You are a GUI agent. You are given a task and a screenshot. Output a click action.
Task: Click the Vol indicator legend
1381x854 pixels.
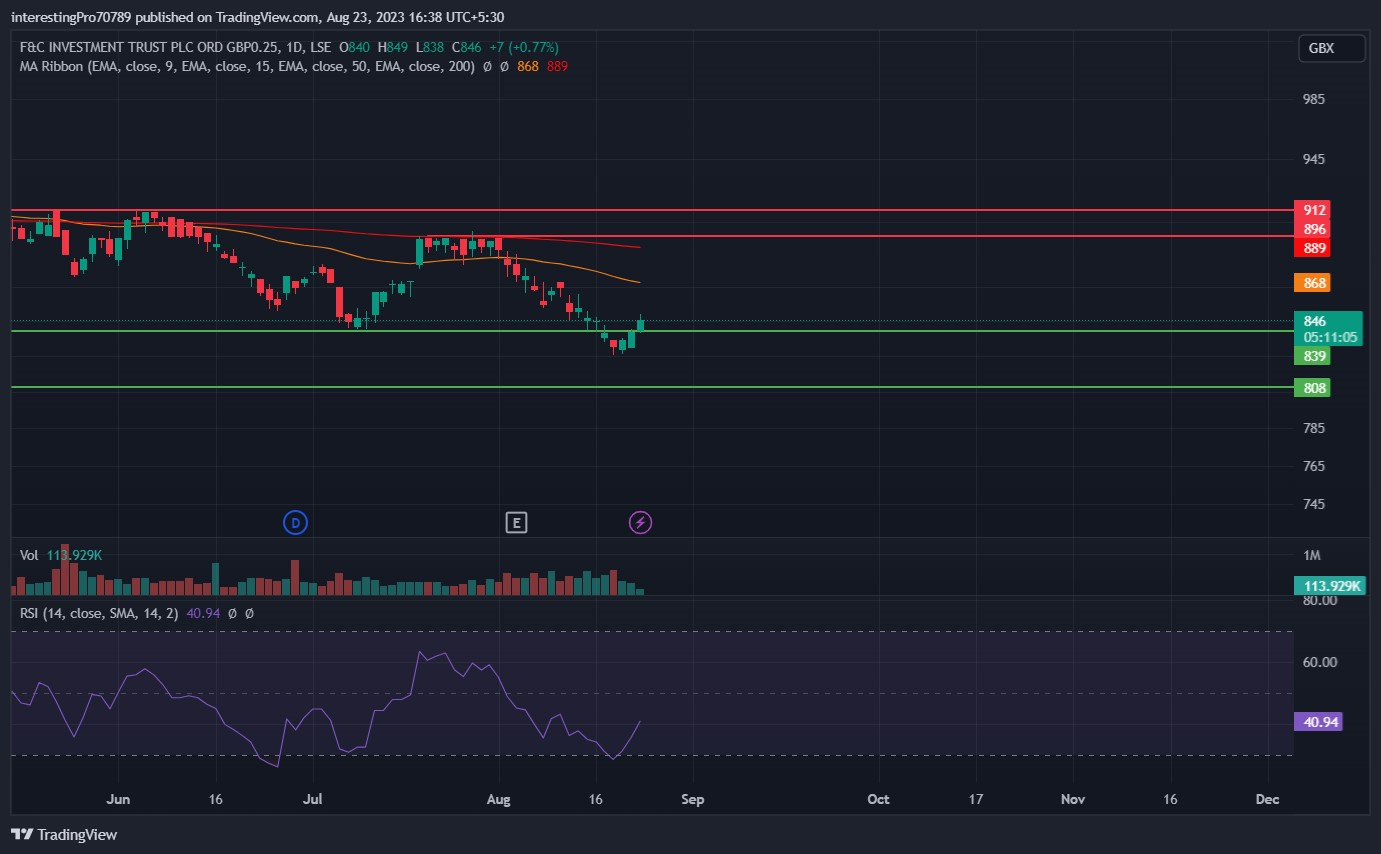point(29,554)
